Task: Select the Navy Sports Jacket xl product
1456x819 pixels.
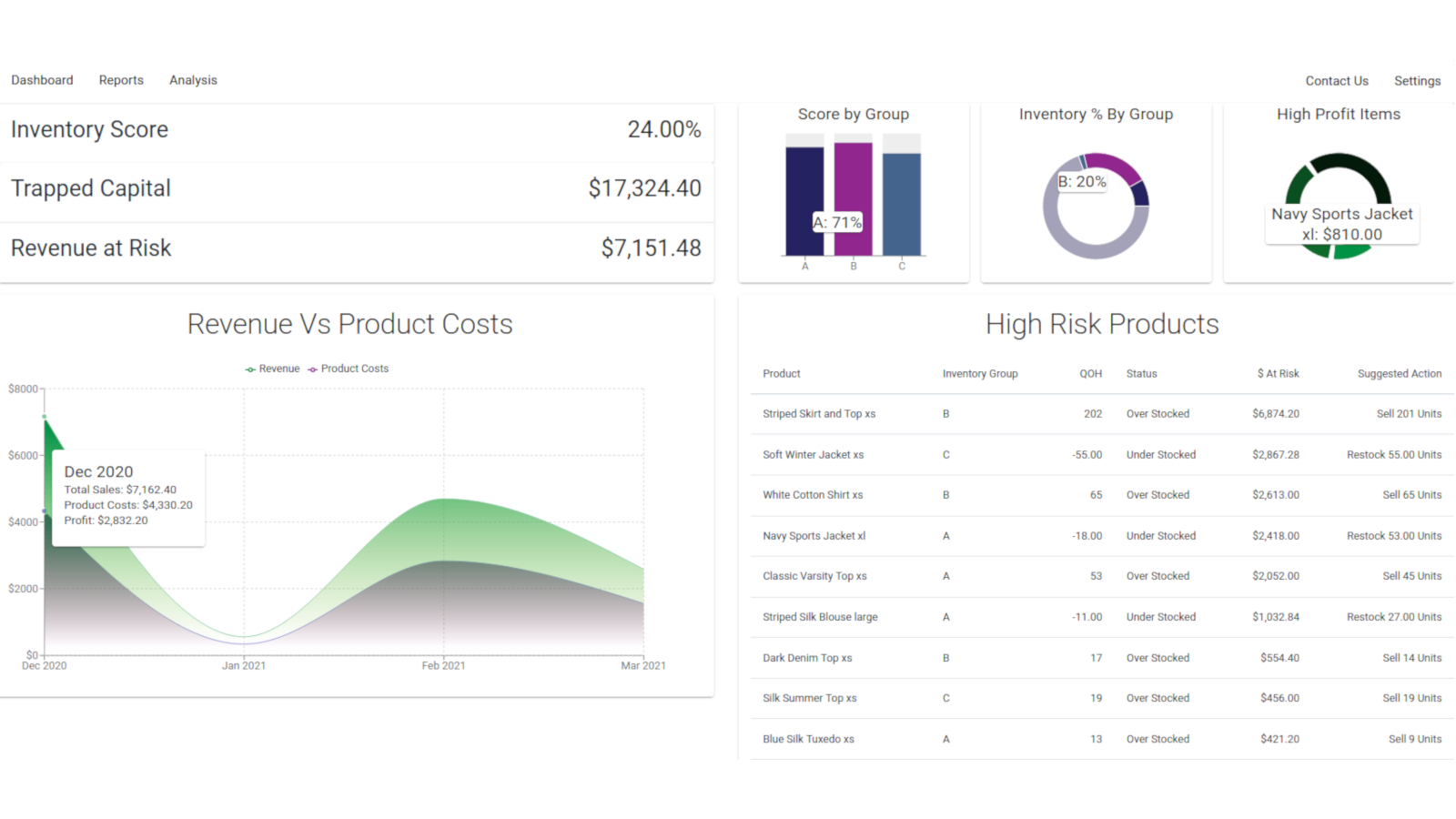Action: (814, 536)
